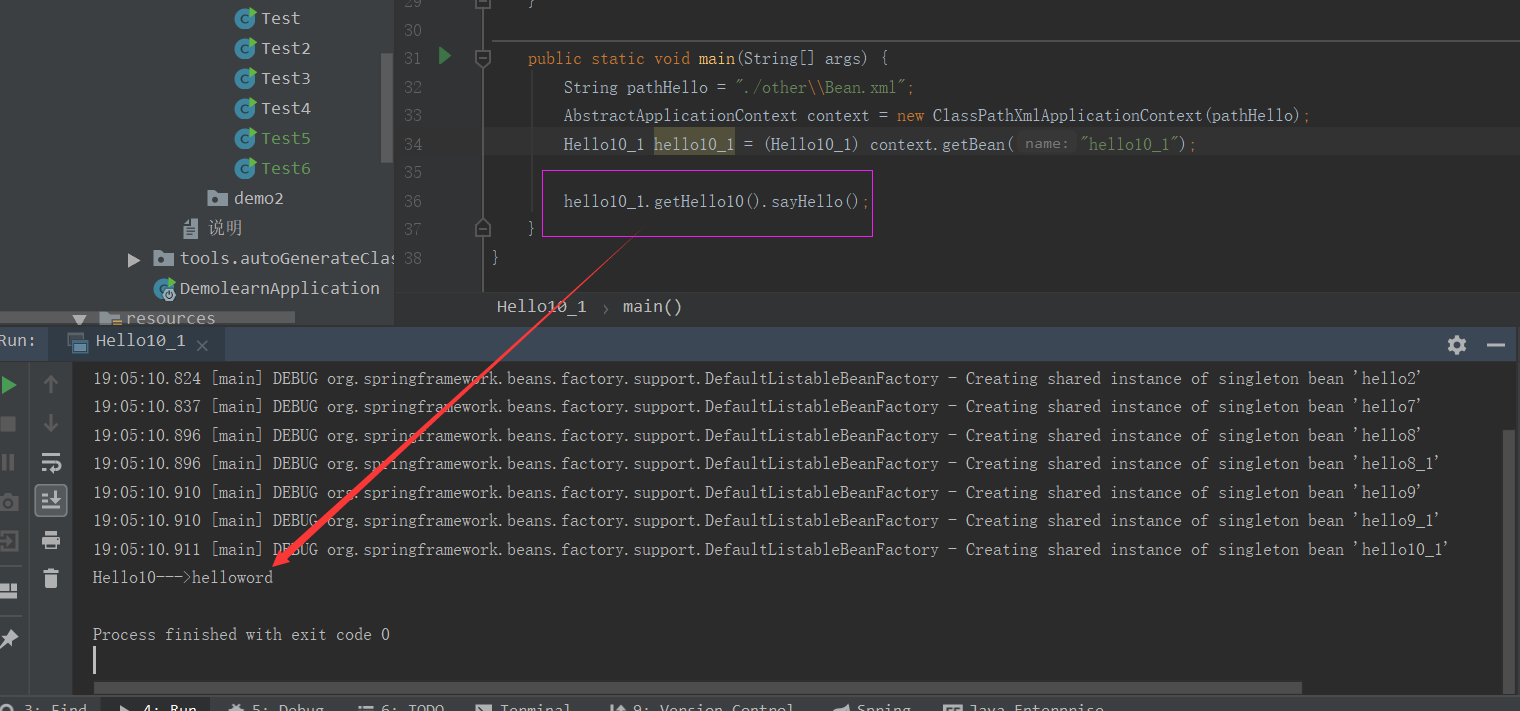Run main with the green gutter arrow
This screenshot has width=1520, height=711.
coord(445,56)
